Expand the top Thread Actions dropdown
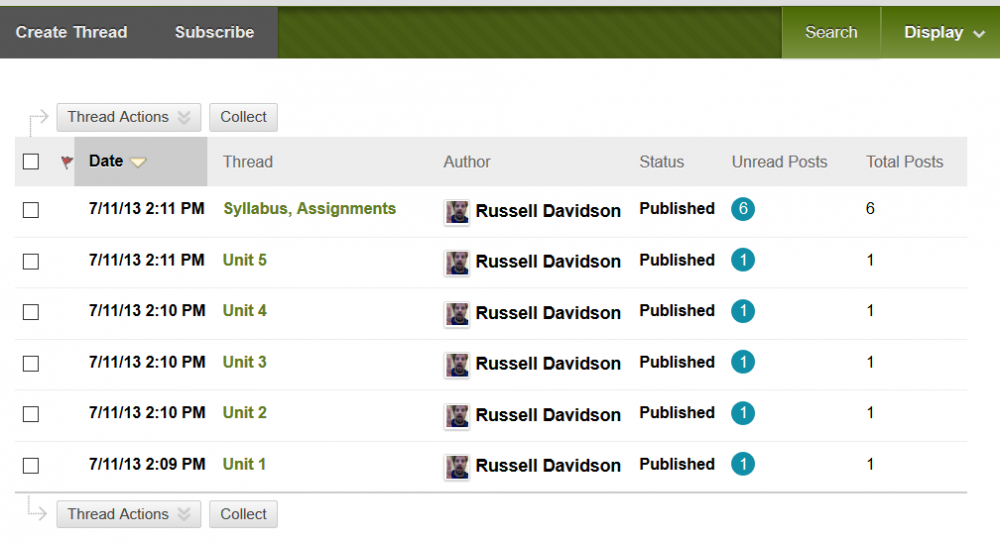This screenshot has width=1000, height=543. (128, 117)
